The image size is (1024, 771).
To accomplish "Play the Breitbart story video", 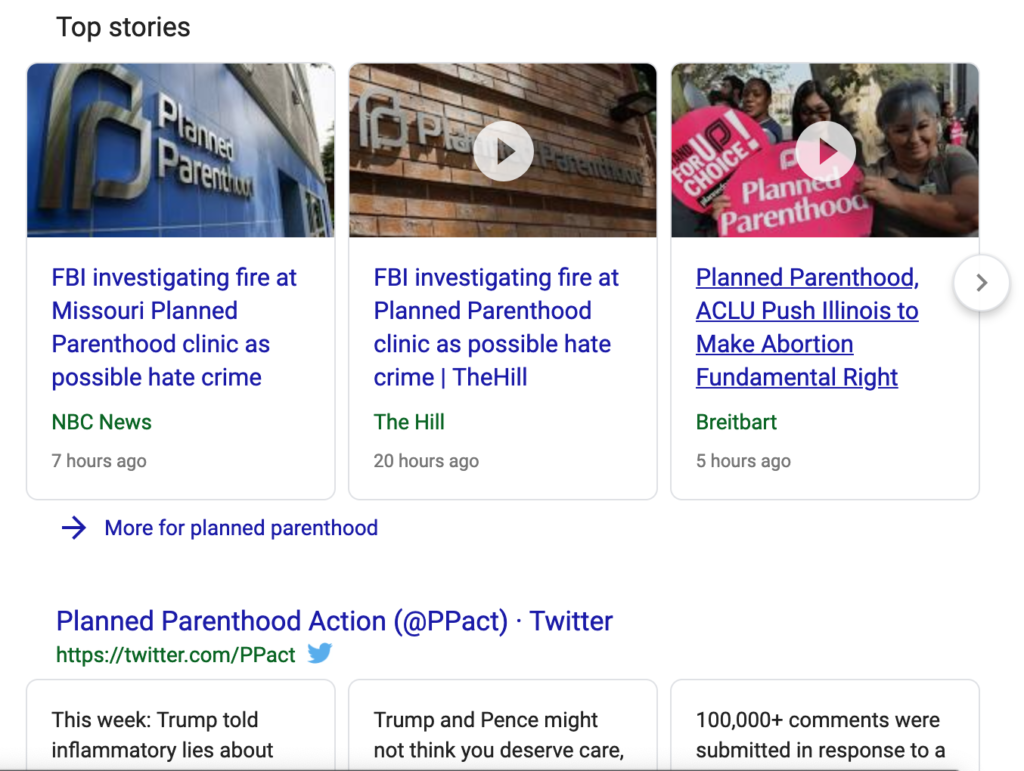I will (x=825, y=151).
